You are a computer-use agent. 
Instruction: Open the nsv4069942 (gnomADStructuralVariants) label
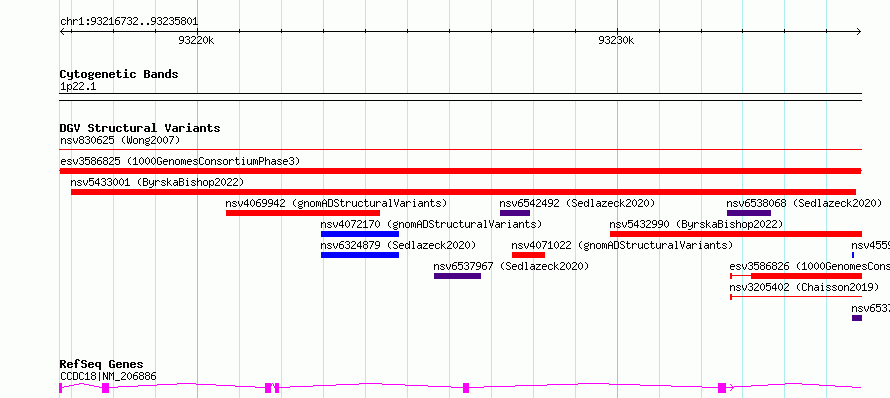coord(336,203)
